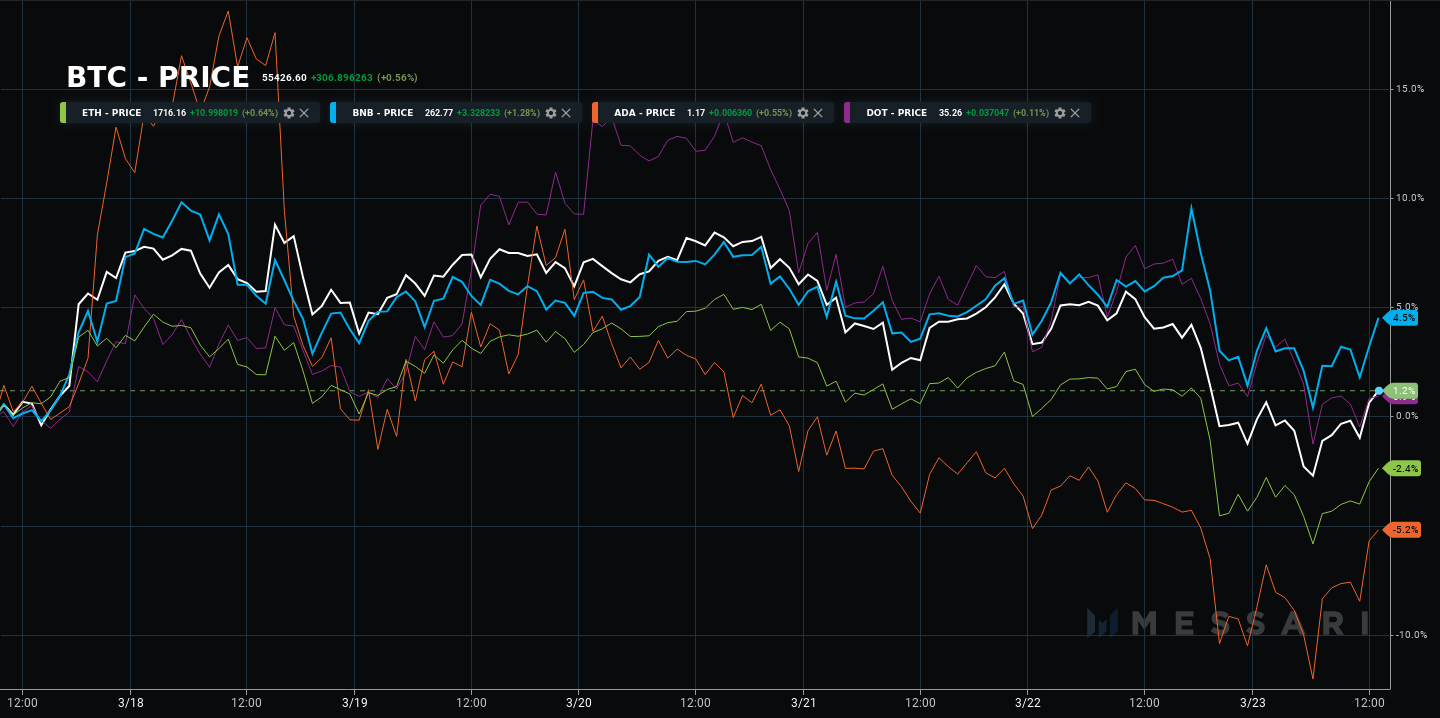The width and height of the screenshot is (1440, 718).
Task: Open settings gear for BNB - PRICE series
Action: tap(551, 113)
